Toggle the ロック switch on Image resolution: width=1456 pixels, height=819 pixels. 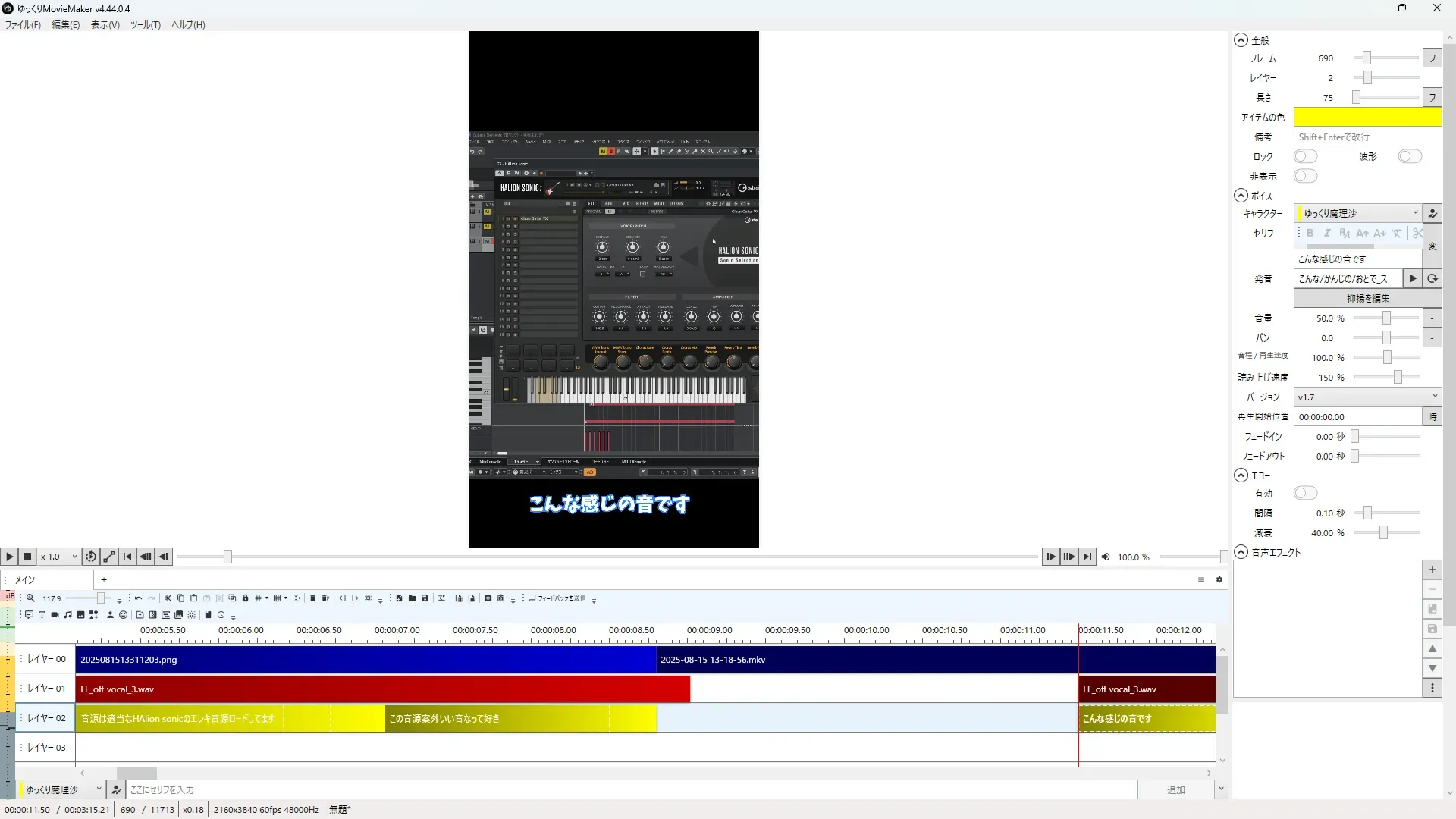[1305, 156]
